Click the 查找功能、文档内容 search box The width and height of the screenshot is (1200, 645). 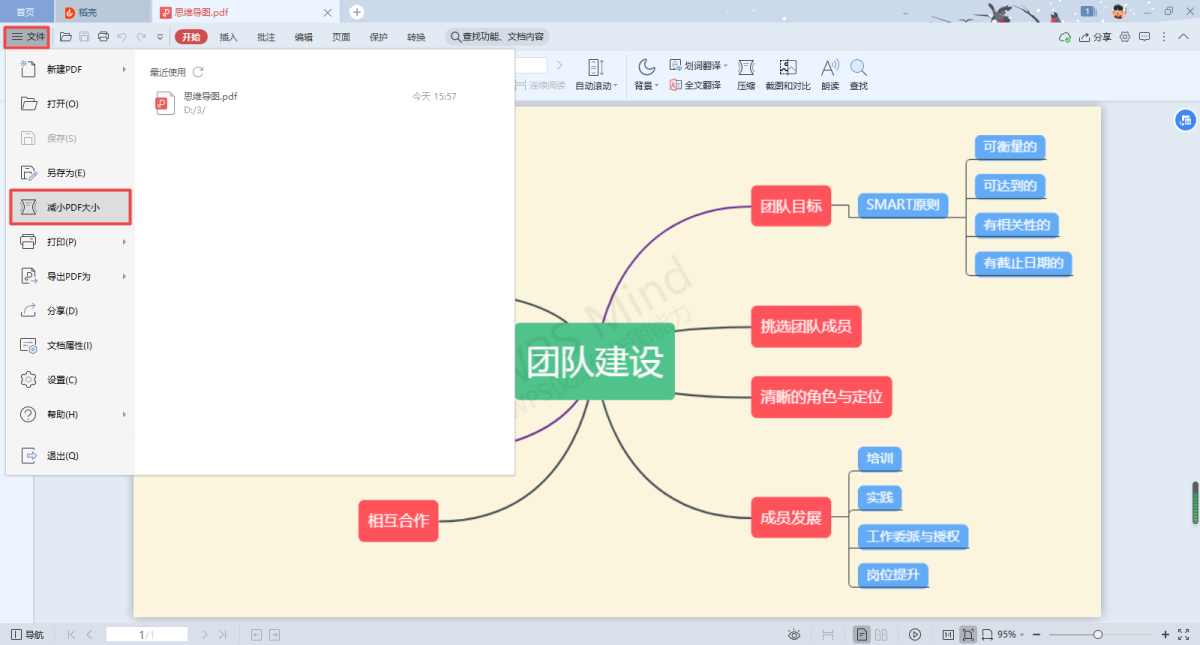497,37
